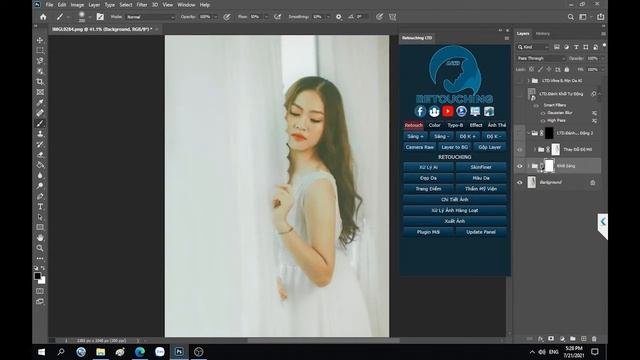Expand the Thay Đổi layer group
Image resolution: width=640 pixels, height=360 pixels.
535,150
